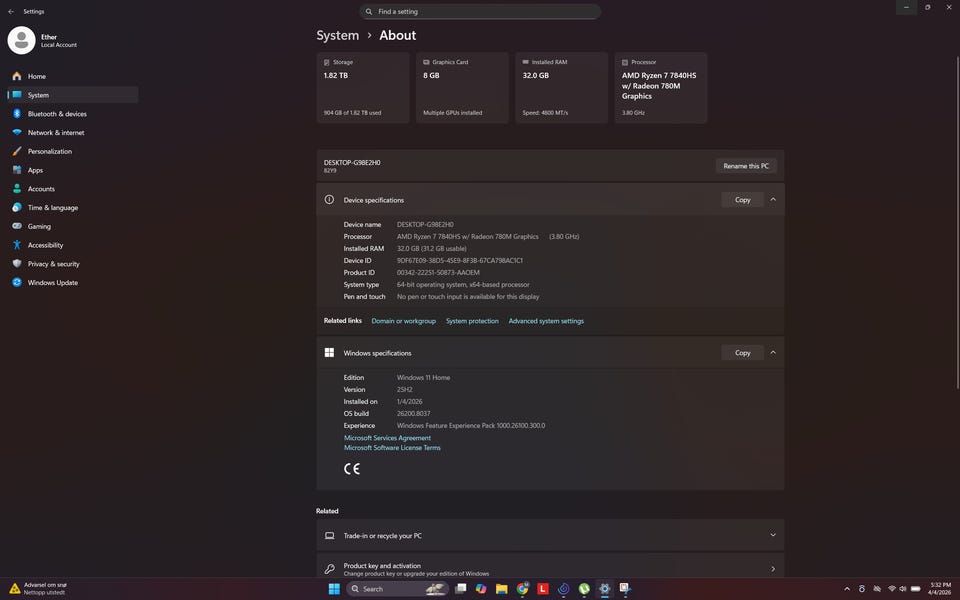Click the Windows specifications logo icon
The image size is (960, 600).
tap(329, 353)
